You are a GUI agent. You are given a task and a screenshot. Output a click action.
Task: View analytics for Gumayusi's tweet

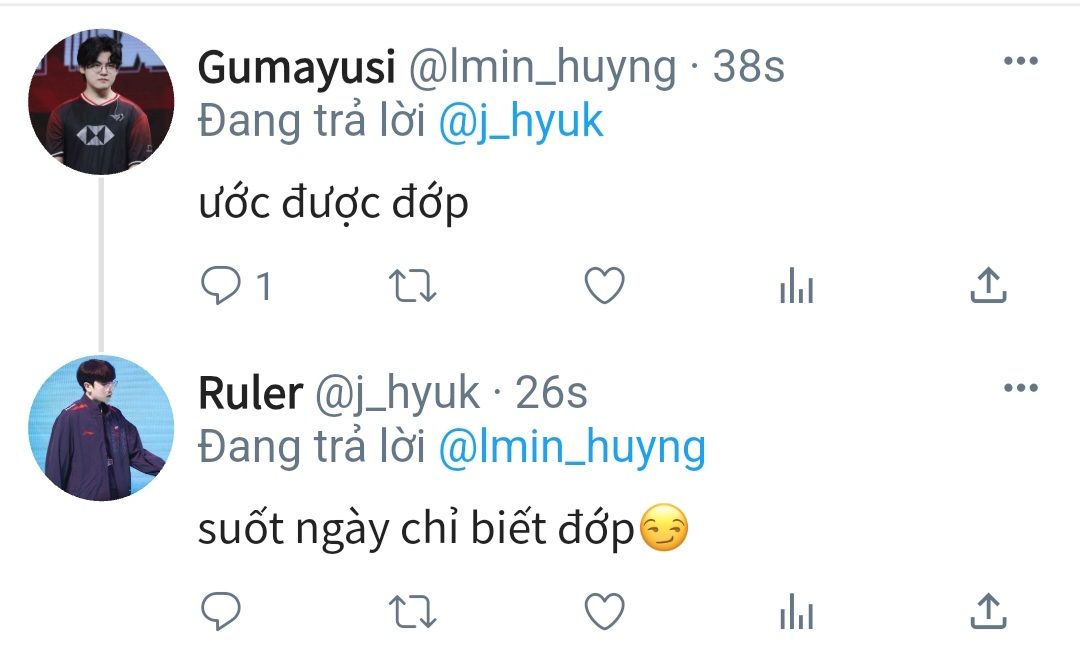[x=796, y=289]
